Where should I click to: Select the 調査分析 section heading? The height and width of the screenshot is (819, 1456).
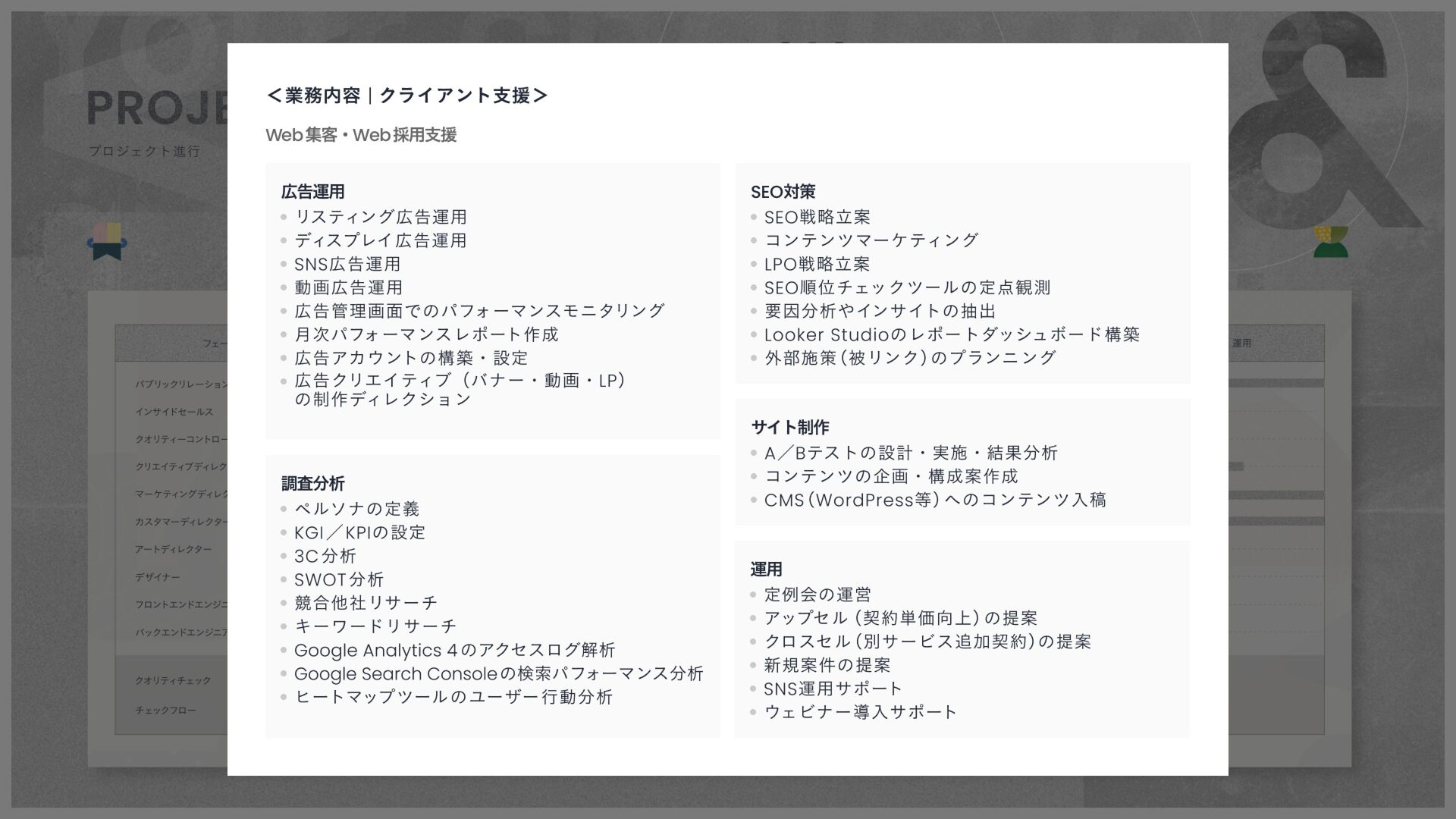(312, 484)
